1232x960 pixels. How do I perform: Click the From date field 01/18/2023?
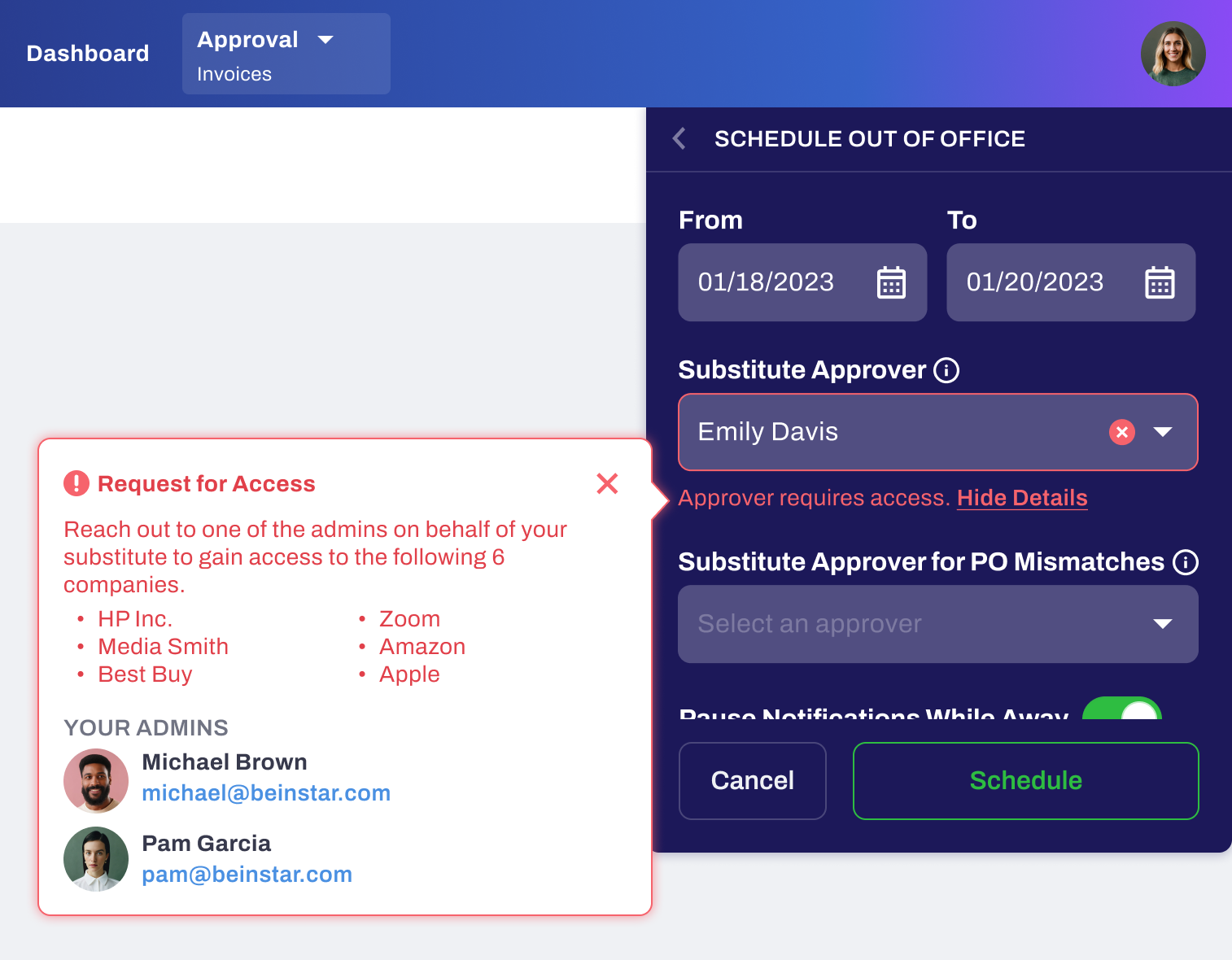tap(802, 282)
